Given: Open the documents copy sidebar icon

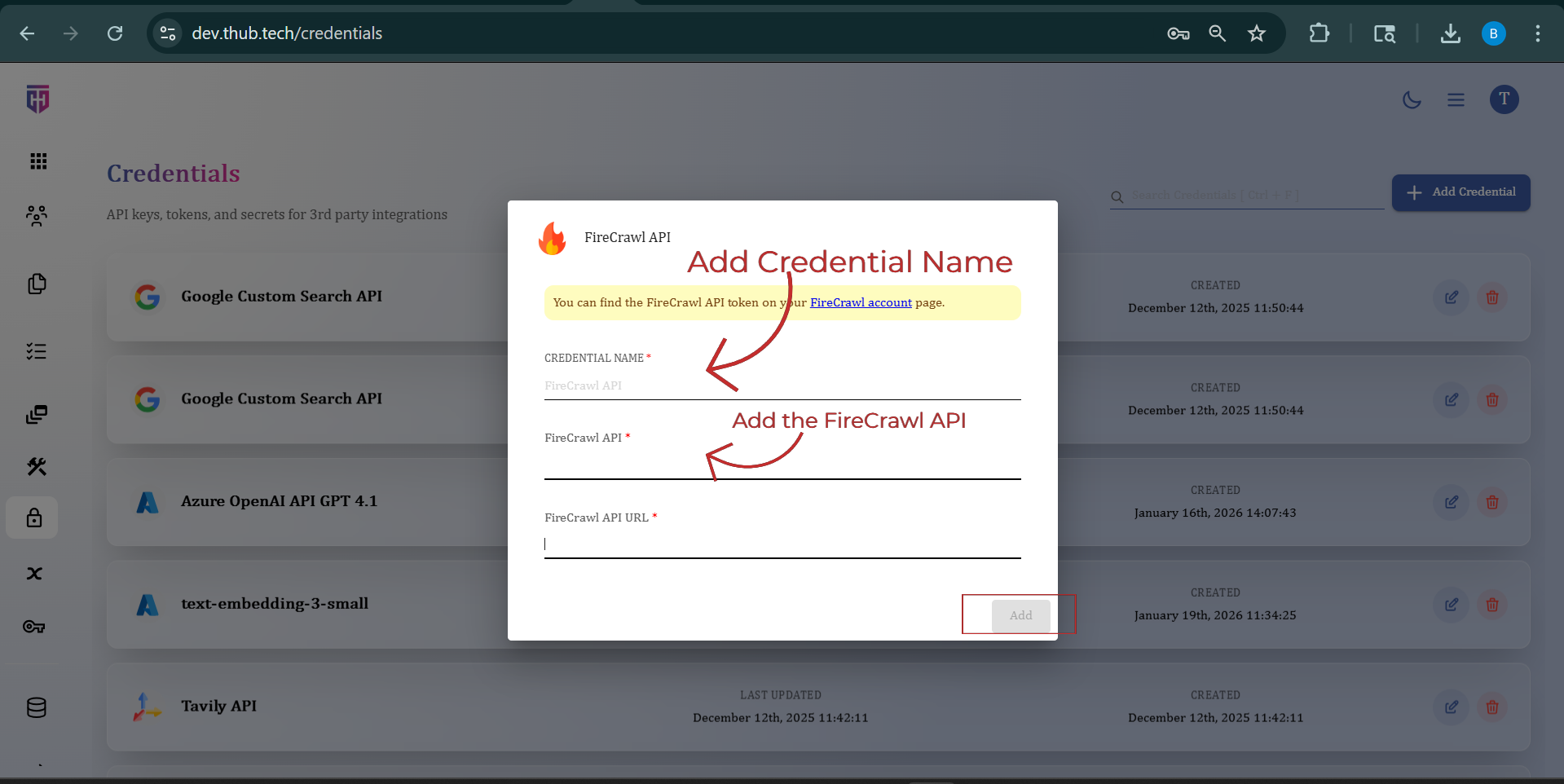Looking at the screenshot, I should [37, 284].
